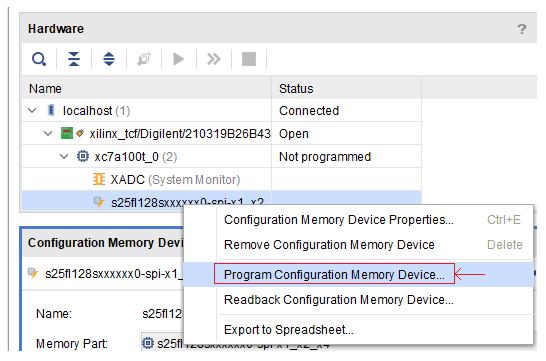Click the auto-connect target icon

pos(144,59)
